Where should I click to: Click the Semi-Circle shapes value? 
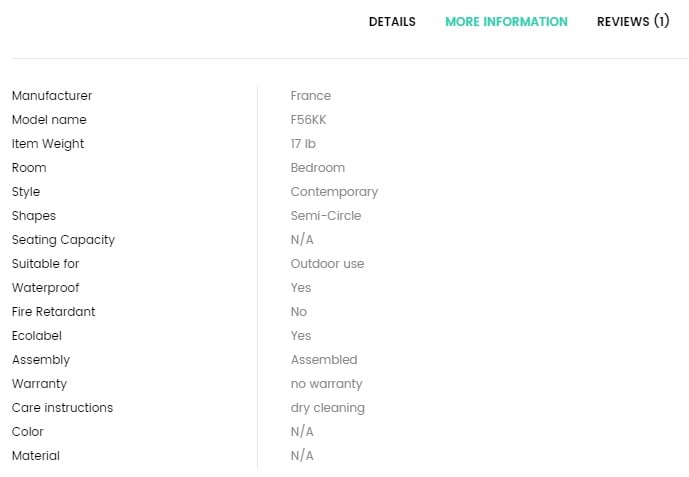(x=326, y=216)
